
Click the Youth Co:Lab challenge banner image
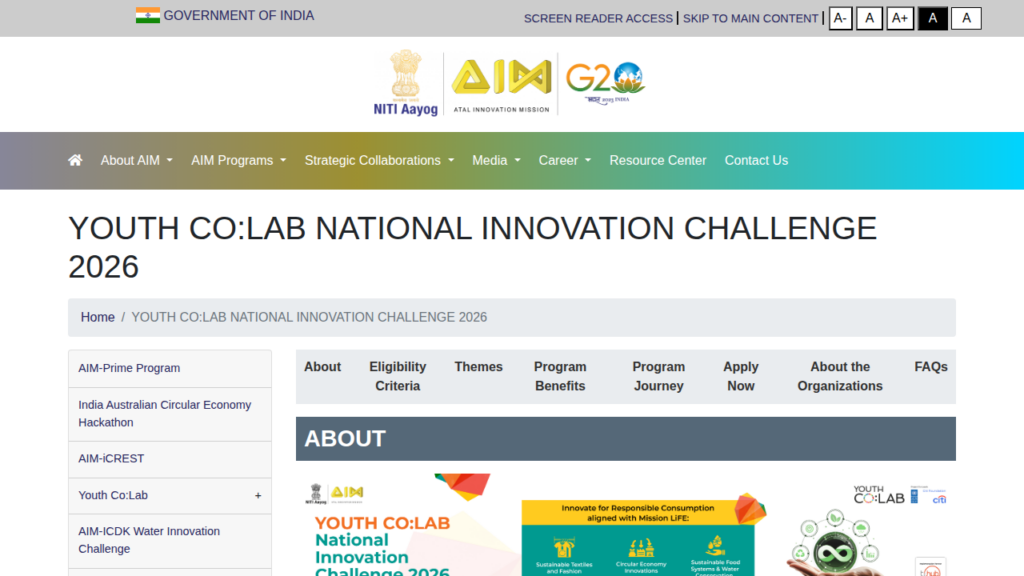pyautogui.click(x=625, y=524)
